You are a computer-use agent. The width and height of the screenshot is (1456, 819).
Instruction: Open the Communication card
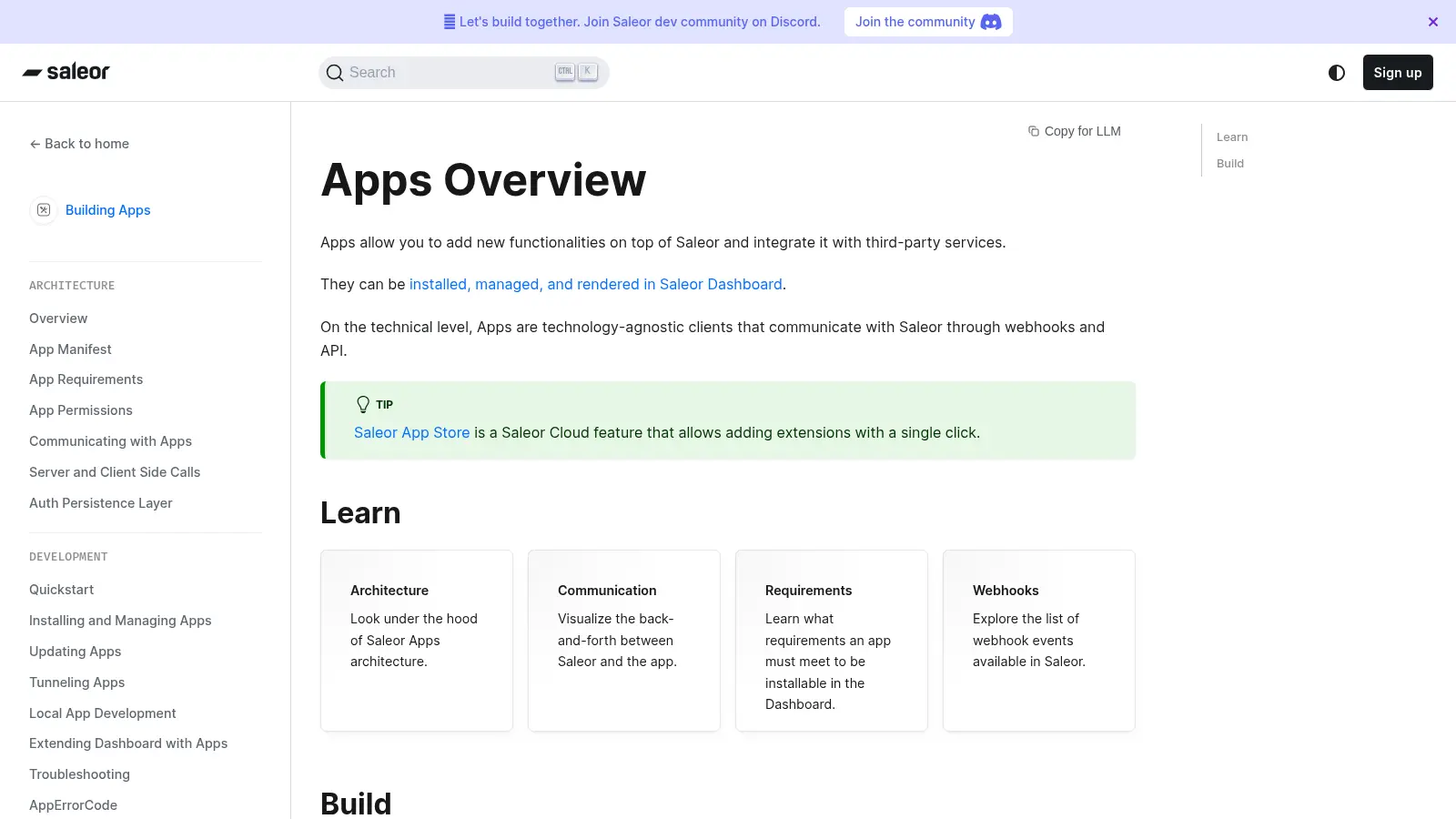[x=624, y=641]
